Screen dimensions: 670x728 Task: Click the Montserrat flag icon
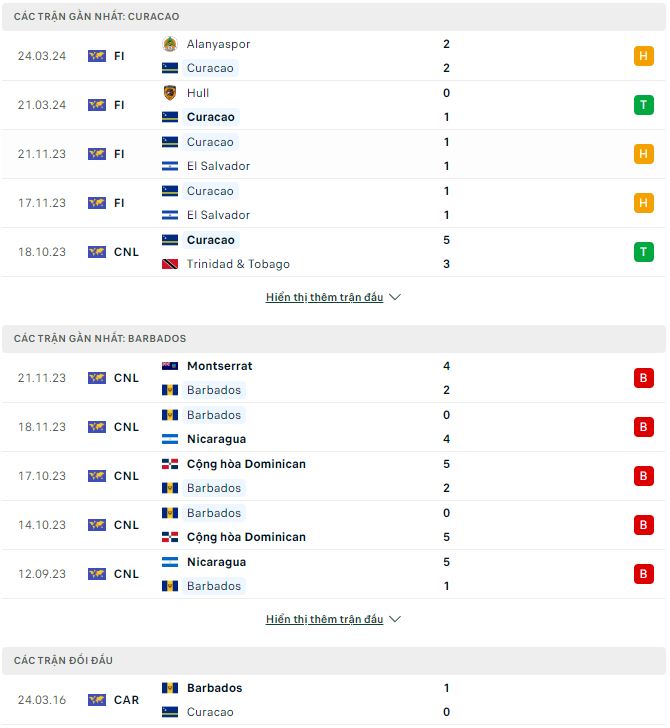tap(170, 366)
